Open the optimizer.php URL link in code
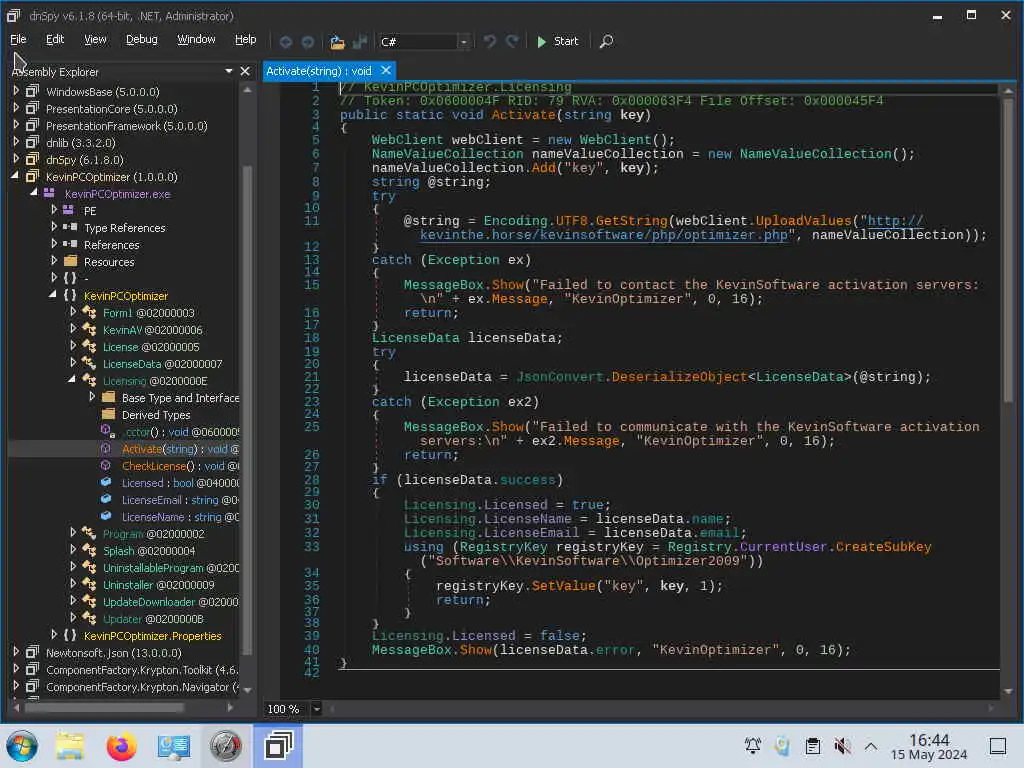1024x768 pixels. click(604, 235)
